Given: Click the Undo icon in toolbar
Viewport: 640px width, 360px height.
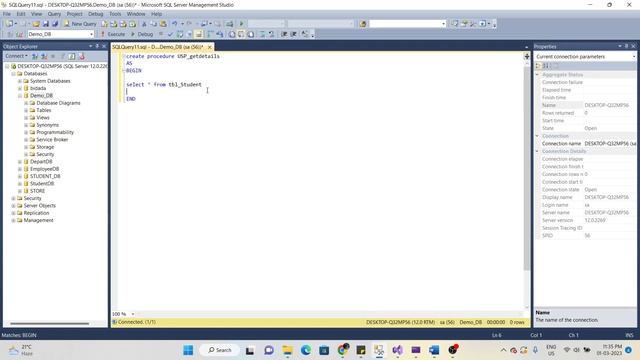Looking at the screenshot, I should click(175, 24).
